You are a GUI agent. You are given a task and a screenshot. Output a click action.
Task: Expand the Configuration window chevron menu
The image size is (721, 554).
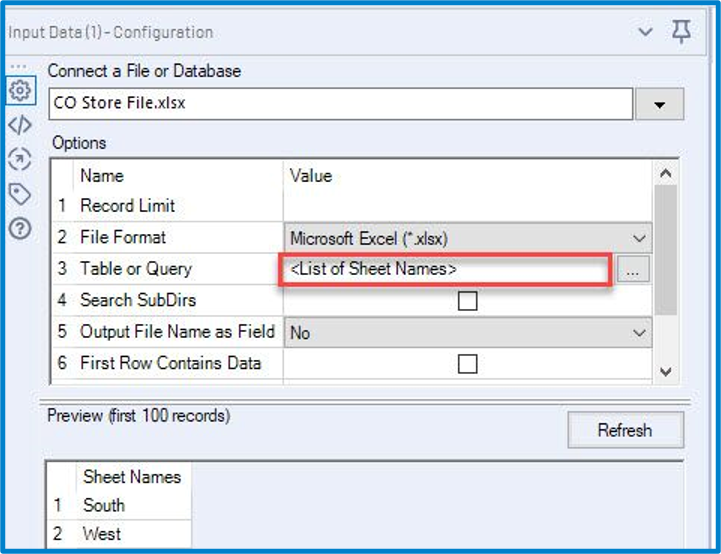tap(646, 32)
